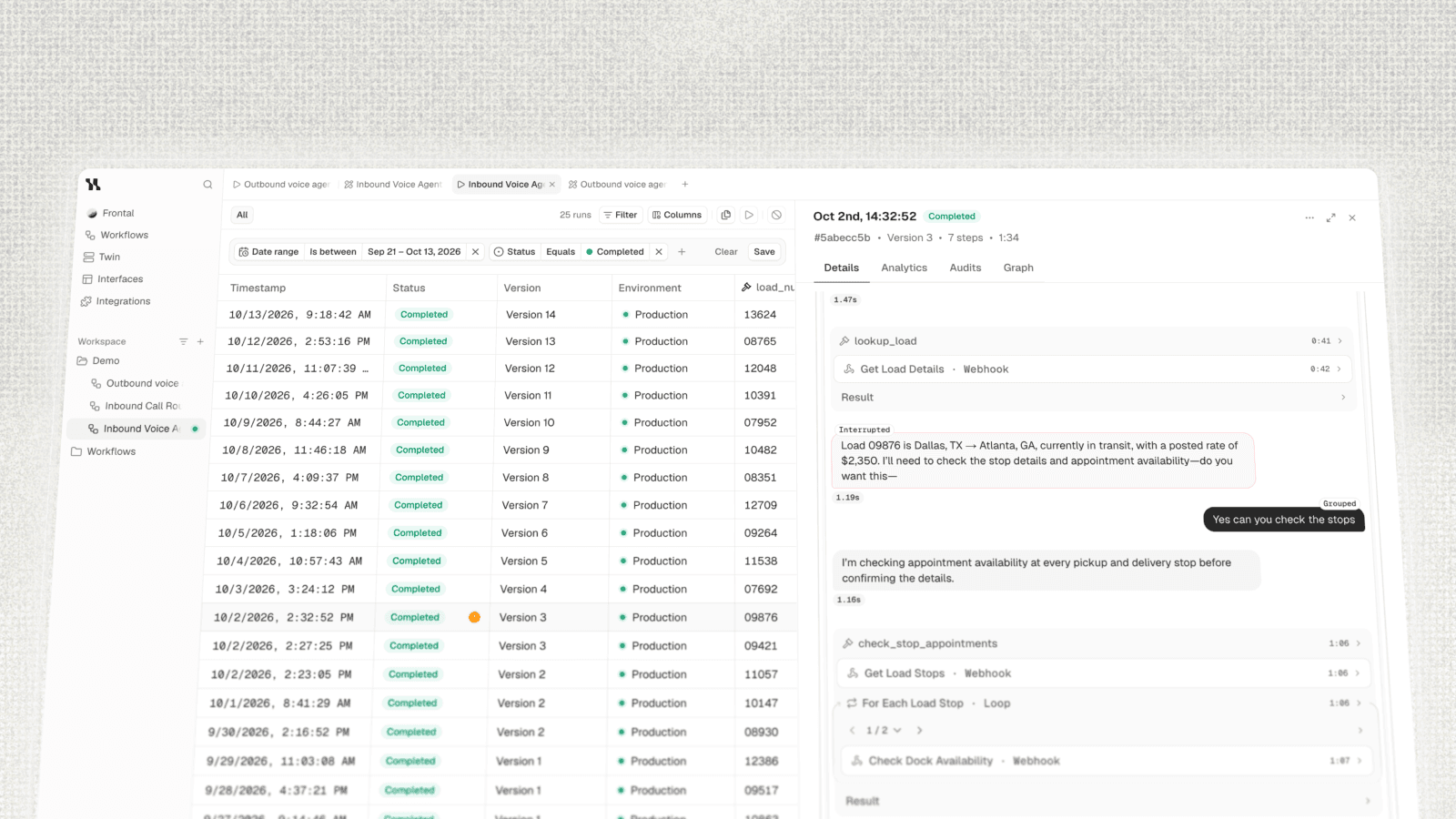Click the cancel runs icon in toolbar
The width and height of the screenshot is (1456, 819).
pos(776,215)
